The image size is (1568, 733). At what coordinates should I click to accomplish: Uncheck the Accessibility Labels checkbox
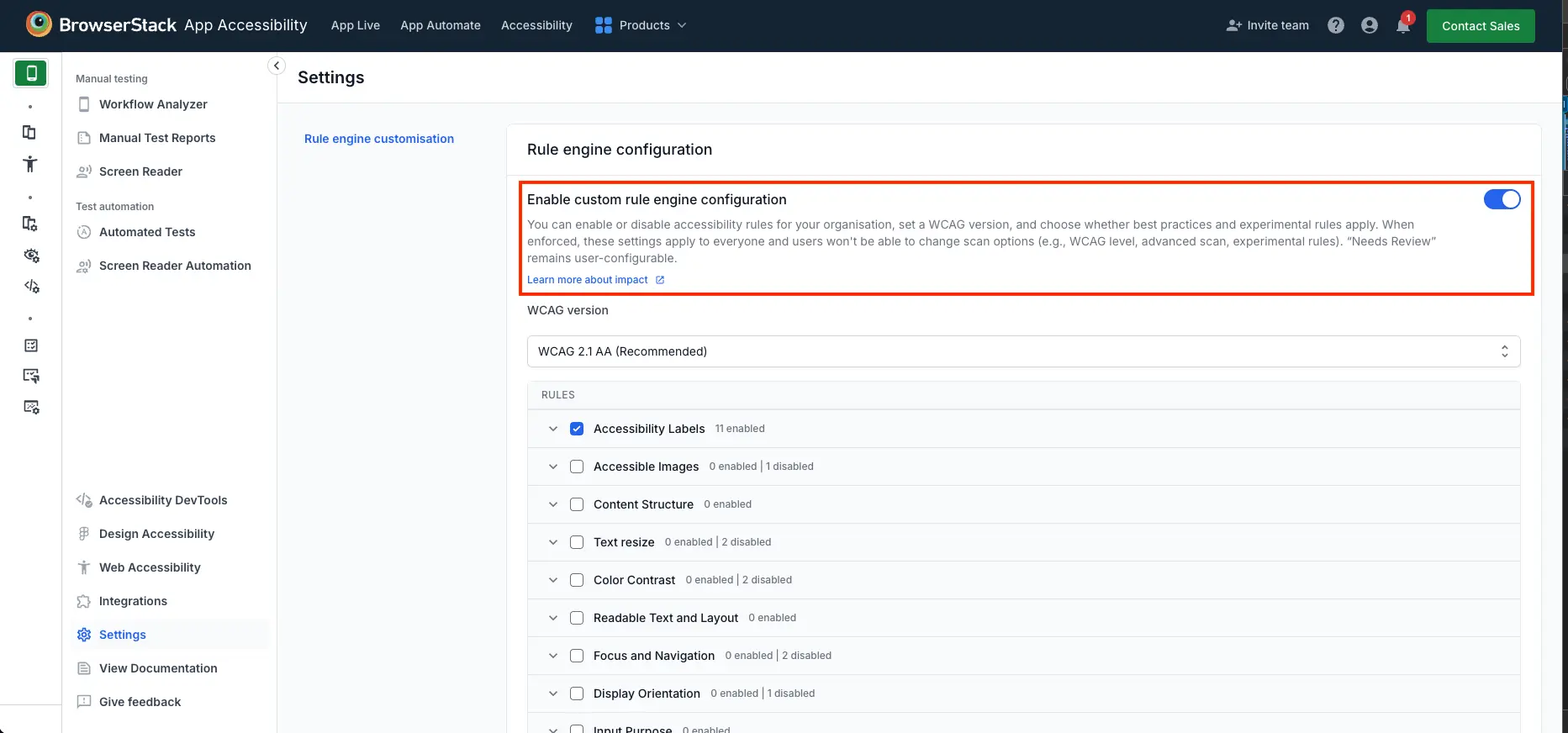click(577, 429)
